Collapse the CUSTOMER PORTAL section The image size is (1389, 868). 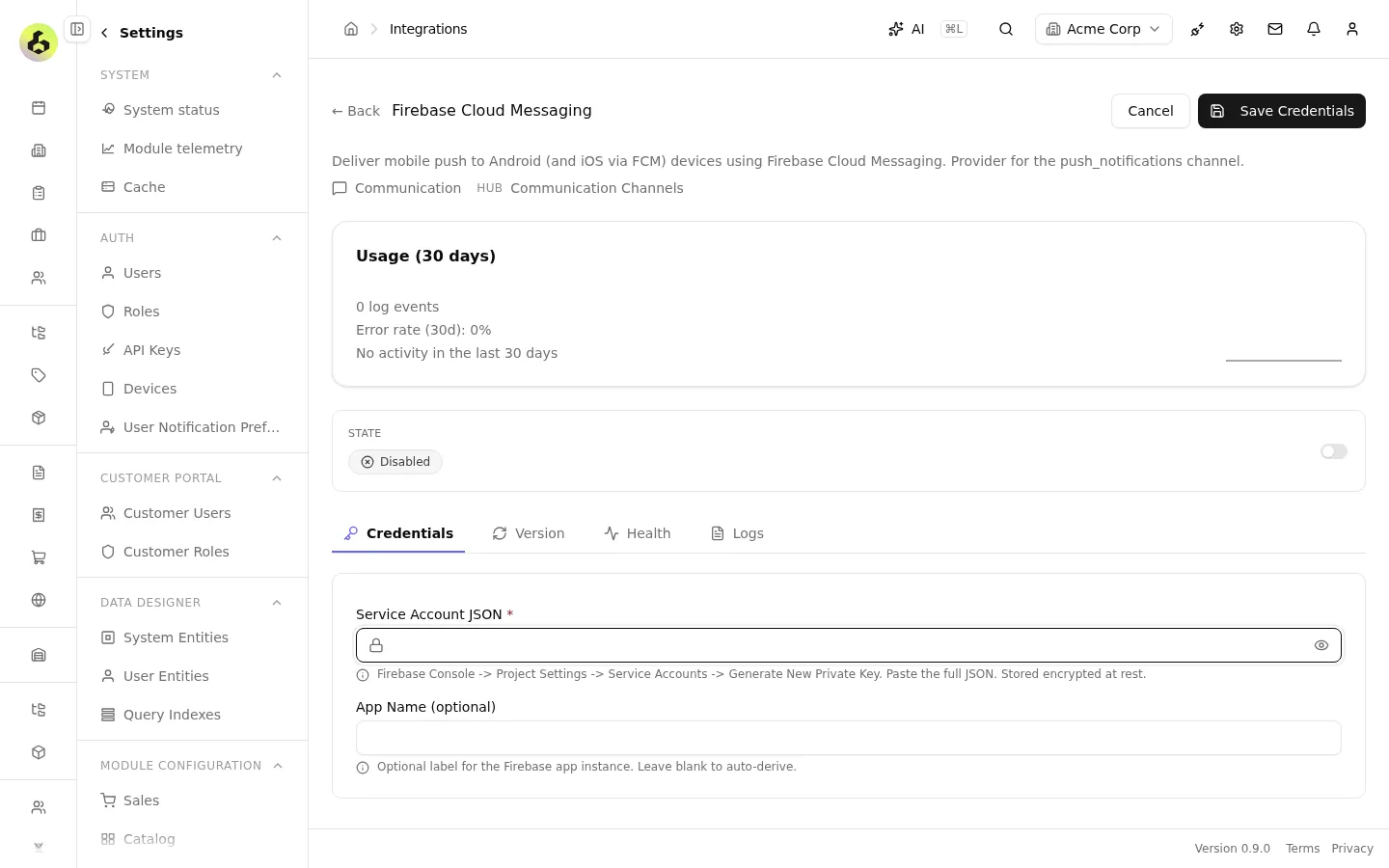click(277, 478)
